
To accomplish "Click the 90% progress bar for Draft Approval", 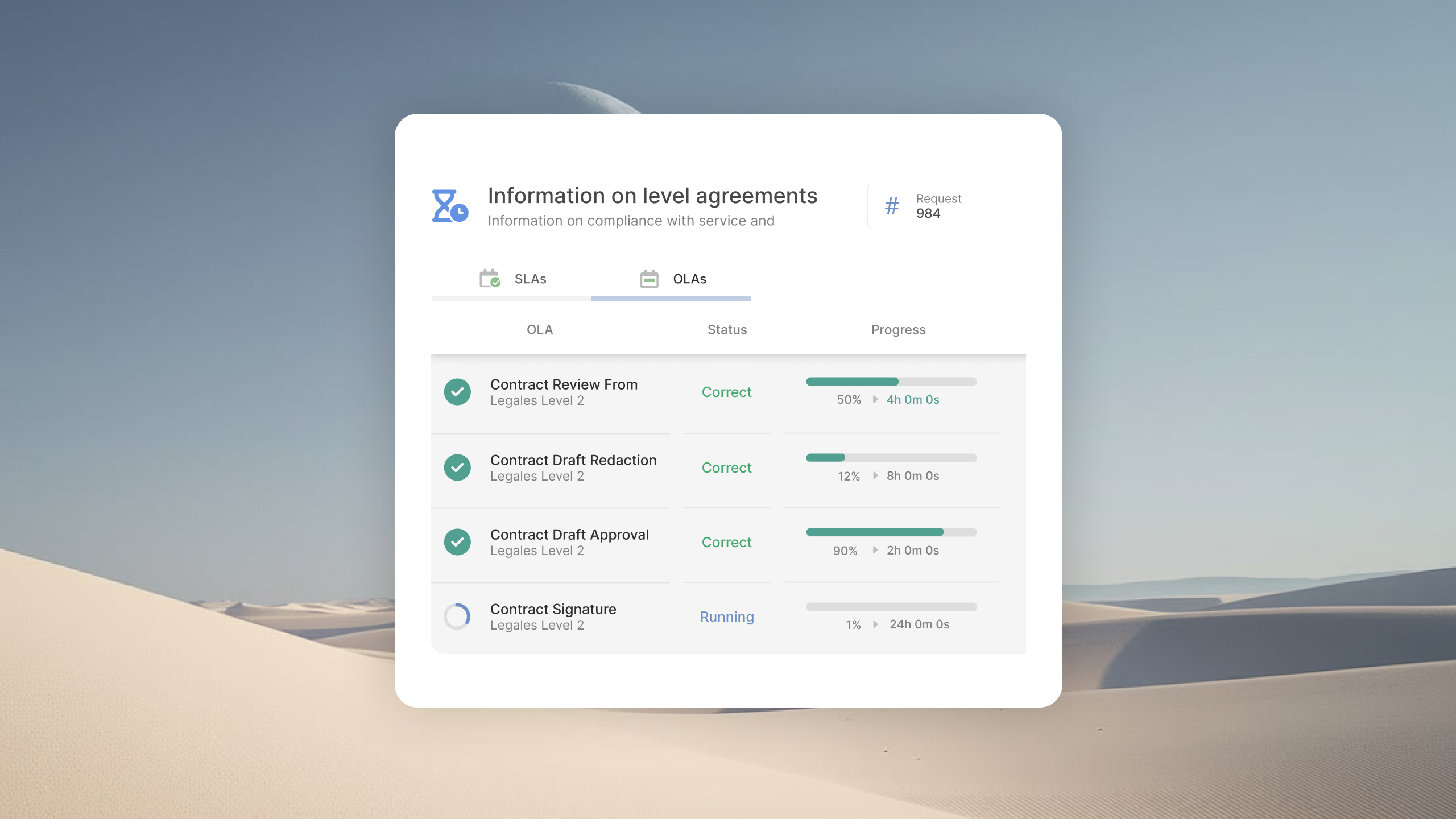I will point(891,532).
